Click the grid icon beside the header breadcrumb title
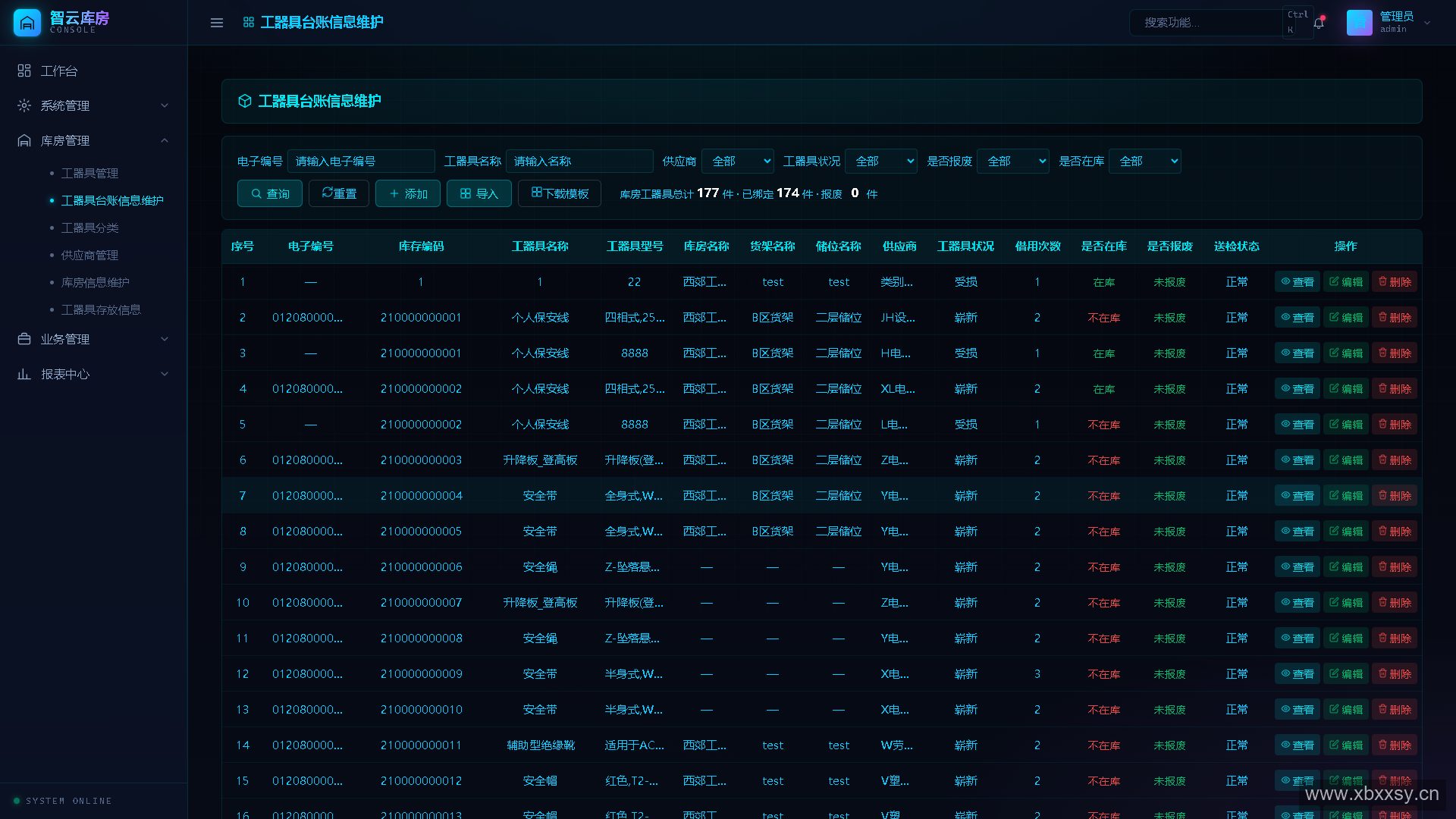This screenshot has height=819, width=1456. click(x=249, y=23)
